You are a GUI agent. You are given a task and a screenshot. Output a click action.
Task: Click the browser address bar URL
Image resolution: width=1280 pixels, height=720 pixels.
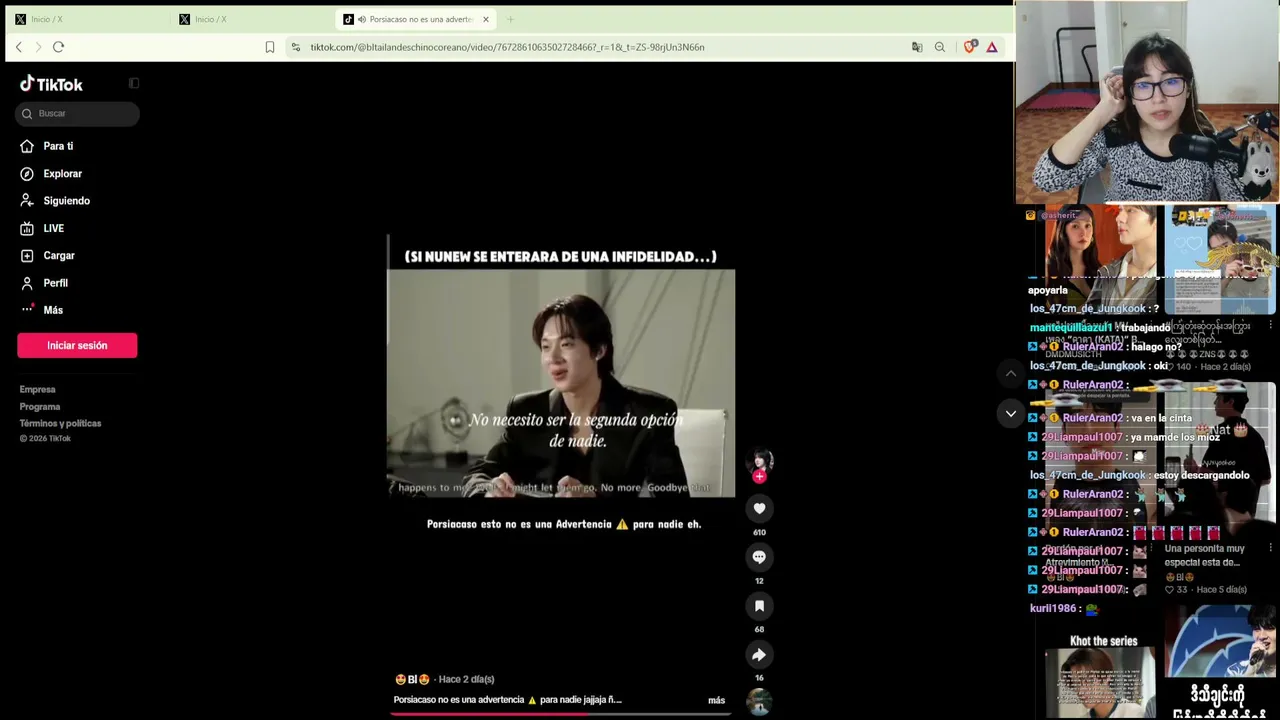(x=507, y=47)
